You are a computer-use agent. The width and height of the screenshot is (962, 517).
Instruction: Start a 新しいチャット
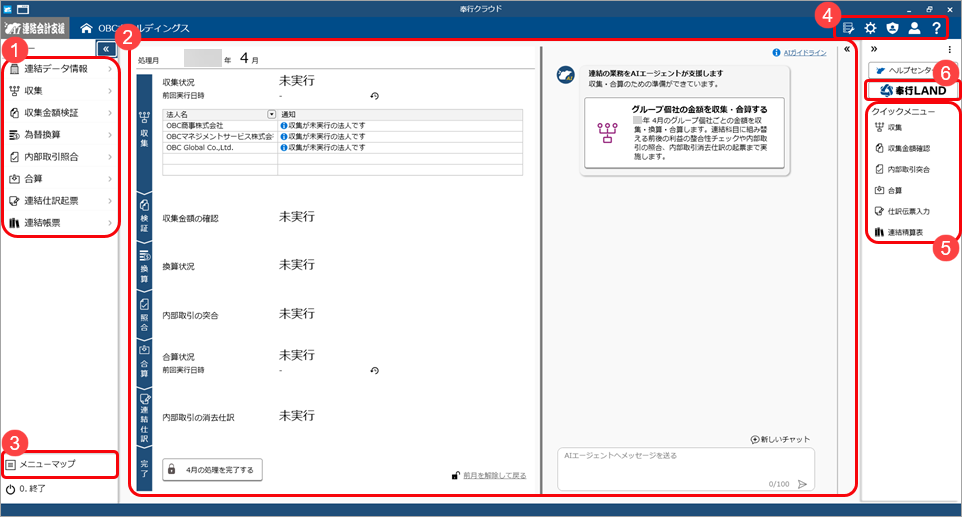click(780, 440)
